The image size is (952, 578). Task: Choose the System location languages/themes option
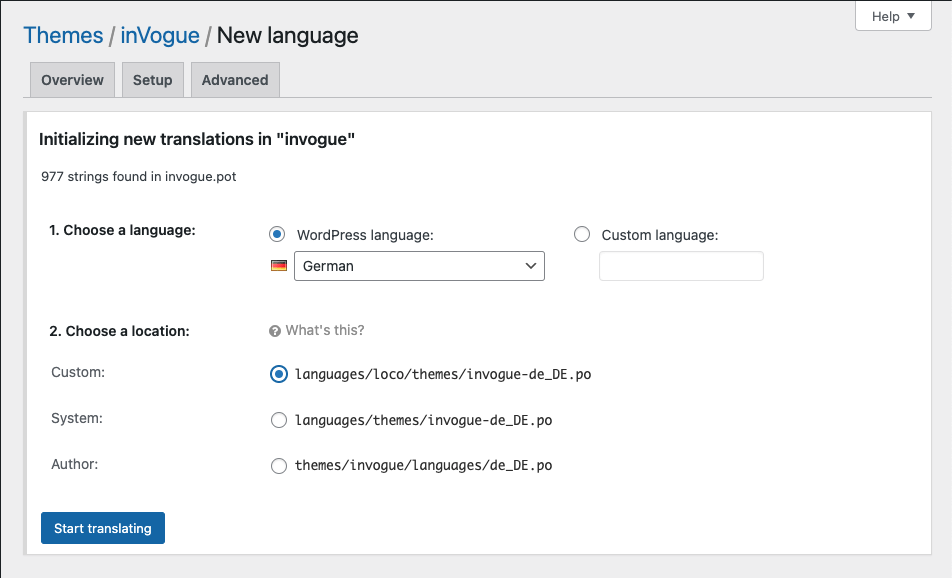tap(279, 420)
